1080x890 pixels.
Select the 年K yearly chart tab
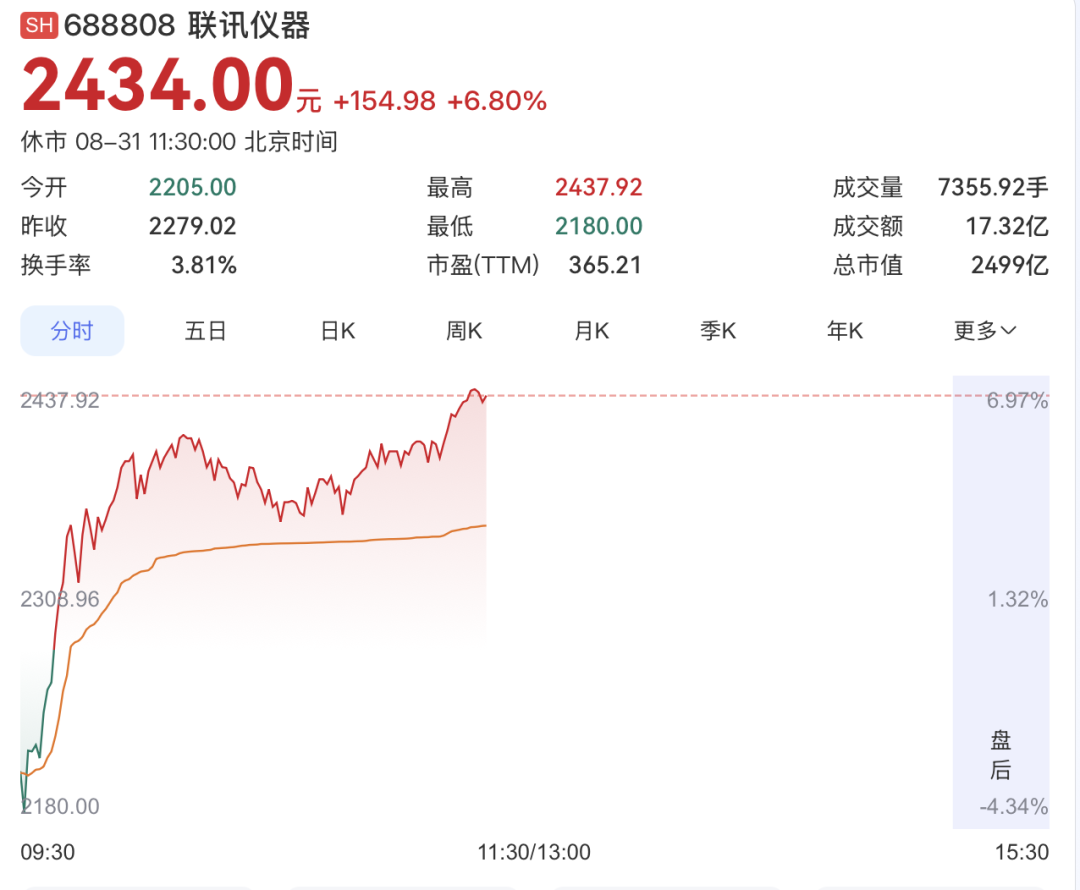844,331
